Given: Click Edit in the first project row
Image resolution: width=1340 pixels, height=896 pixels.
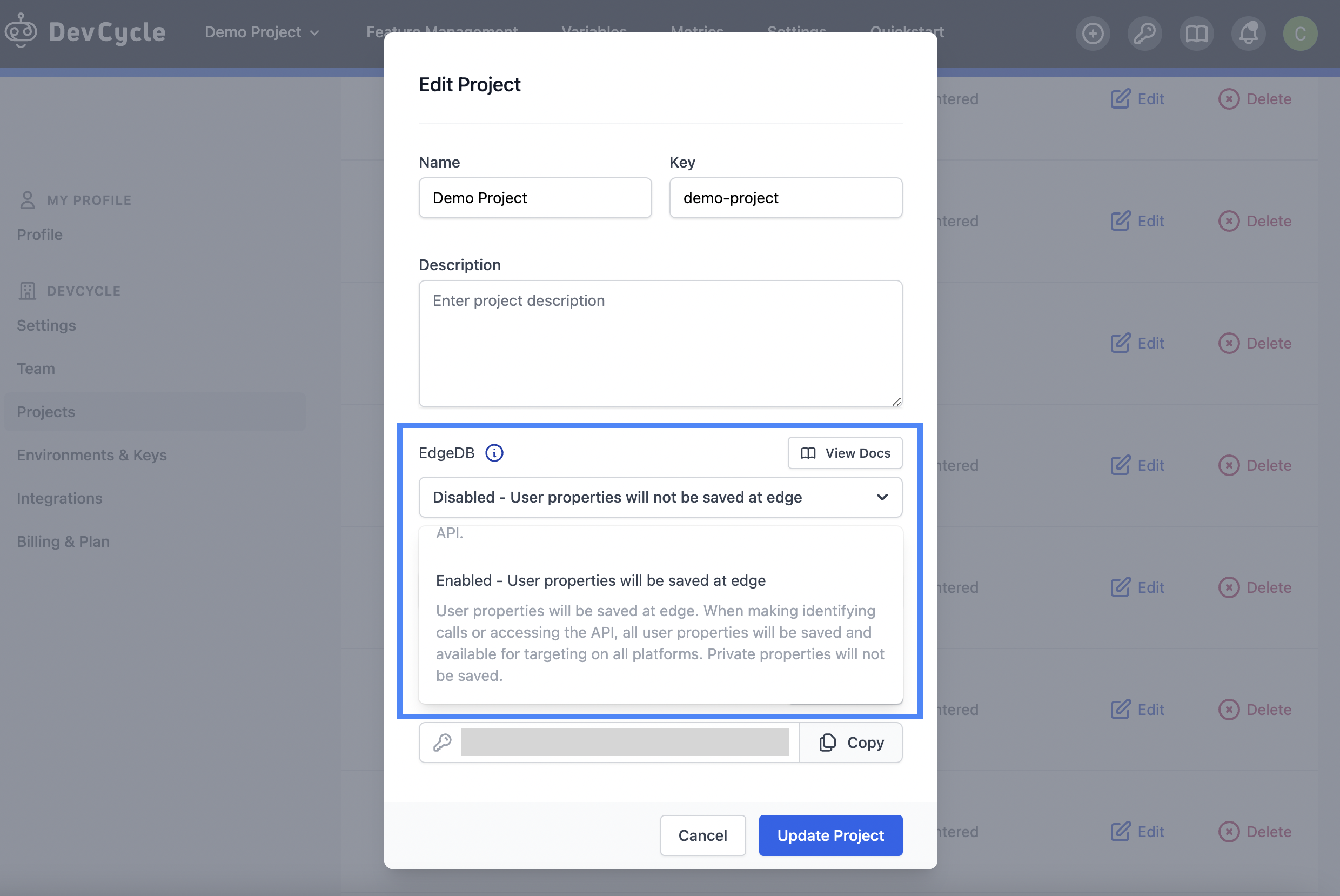Looking at the screenshot, I should 1137,99.
